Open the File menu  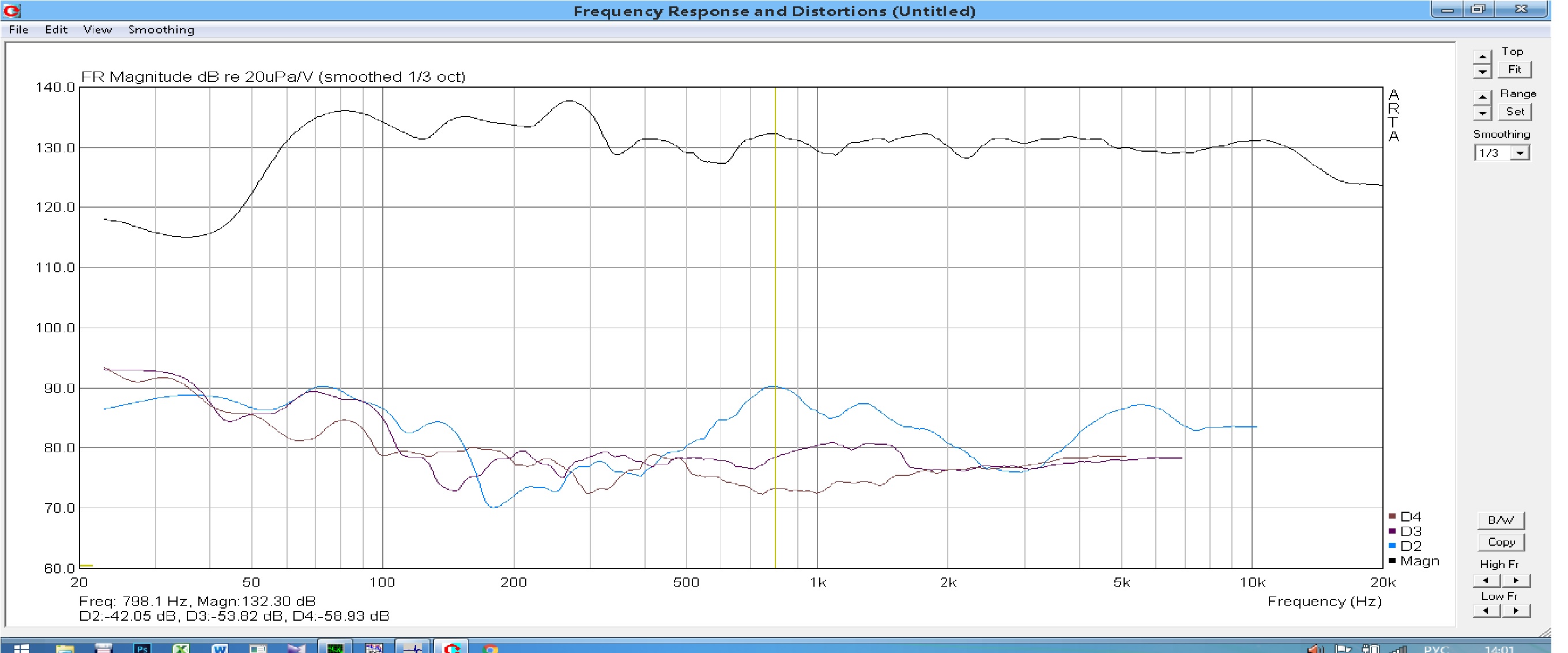18,30
